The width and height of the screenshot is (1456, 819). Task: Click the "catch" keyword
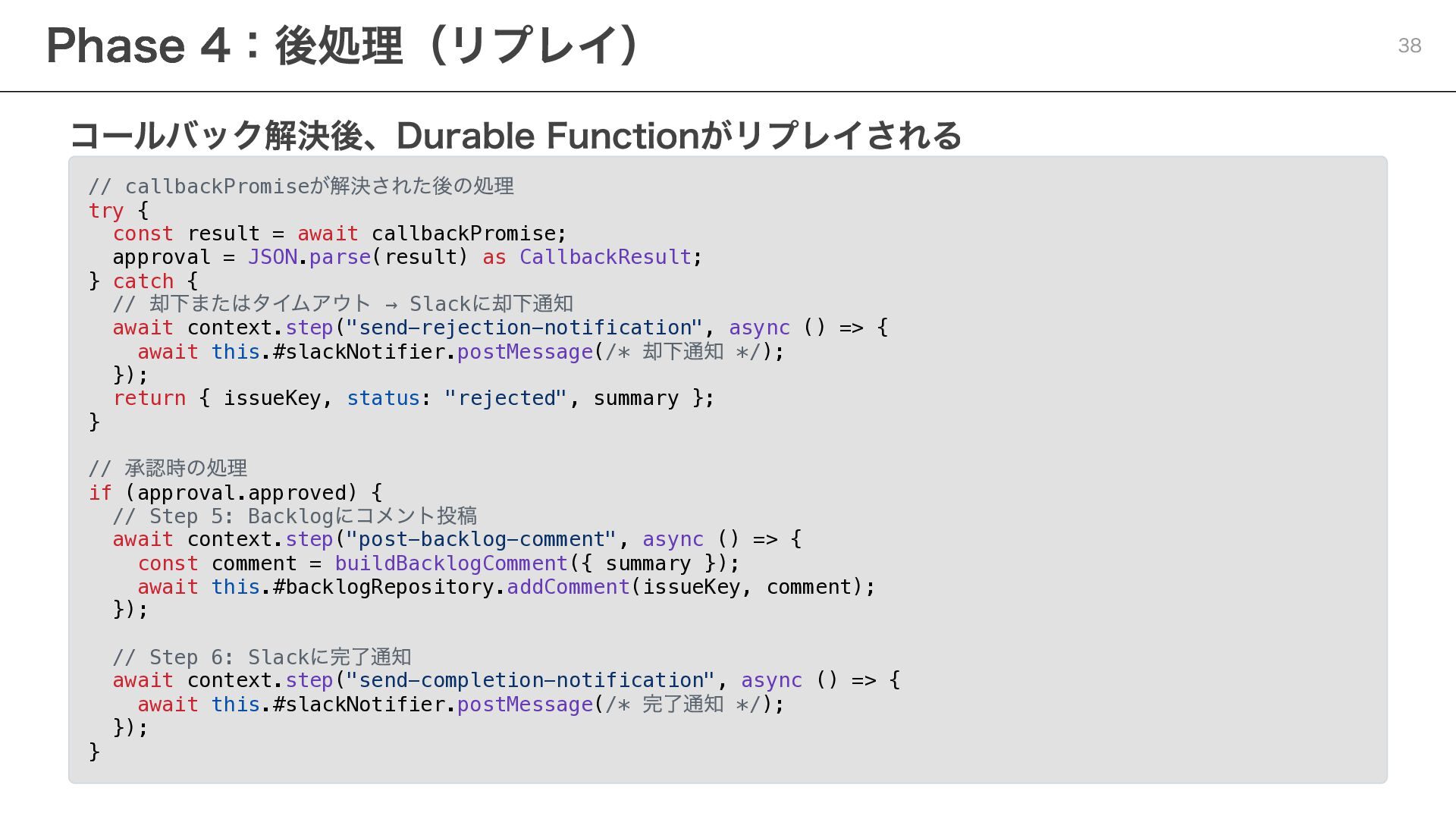pos(143,281)
